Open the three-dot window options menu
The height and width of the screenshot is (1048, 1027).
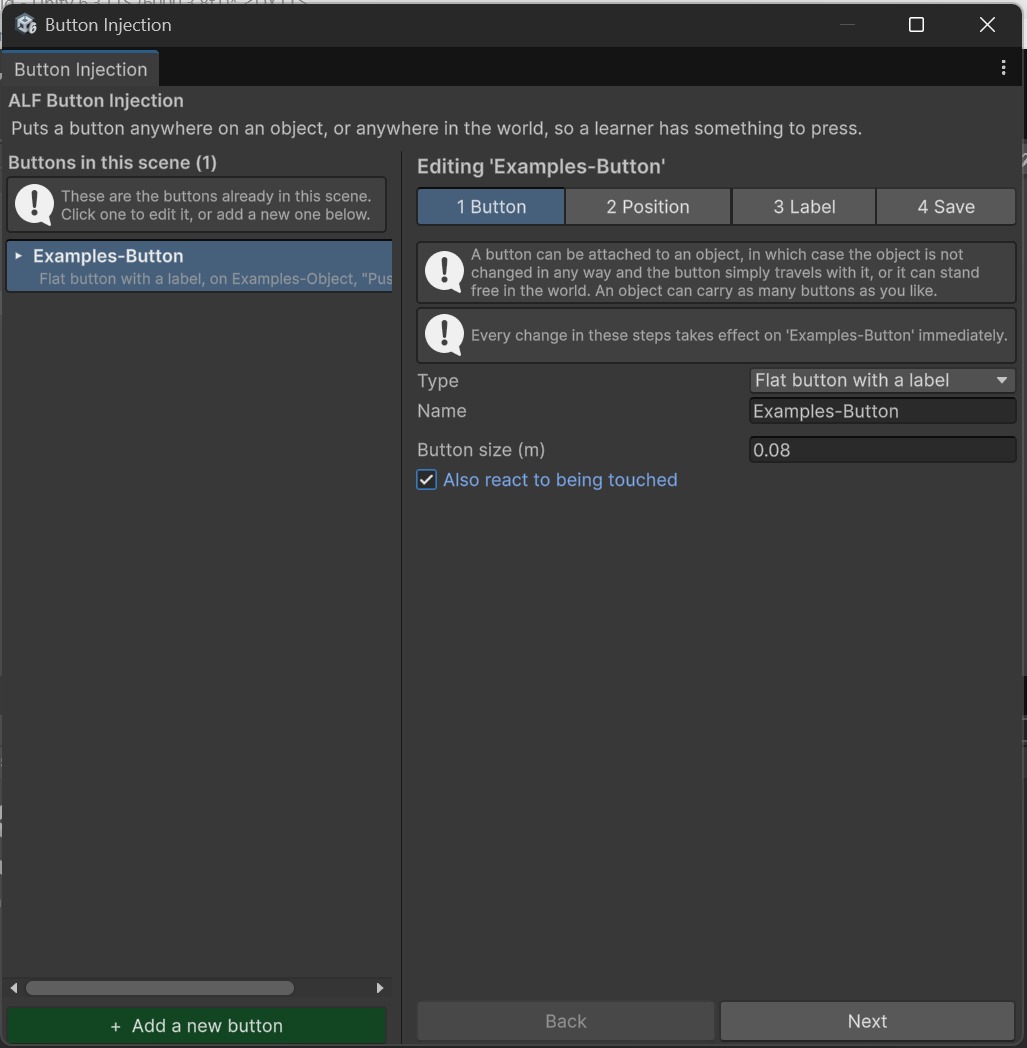point(1003,68)
